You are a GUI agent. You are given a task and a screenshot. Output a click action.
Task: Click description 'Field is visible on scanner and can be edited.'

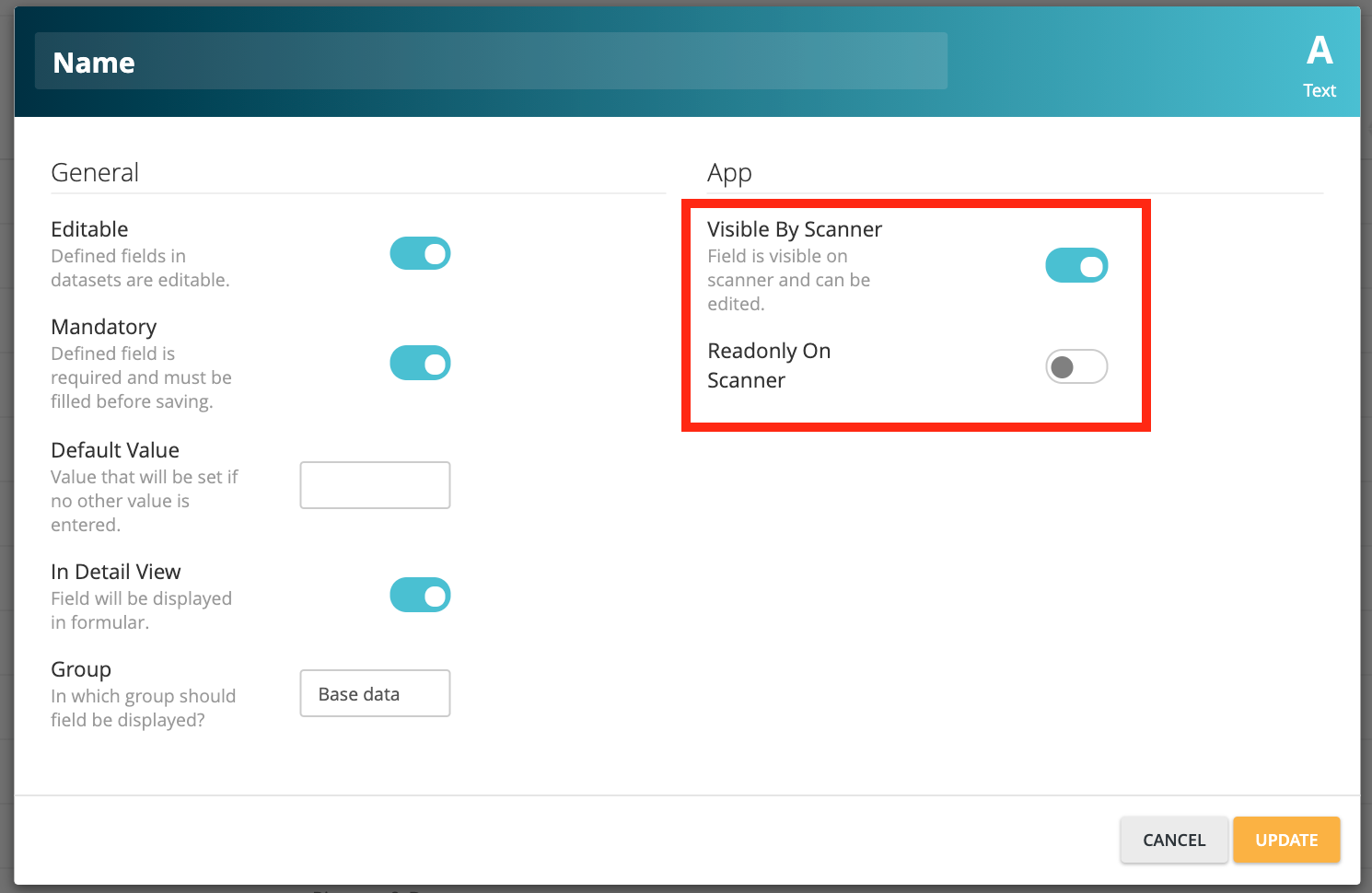[789, 280]
